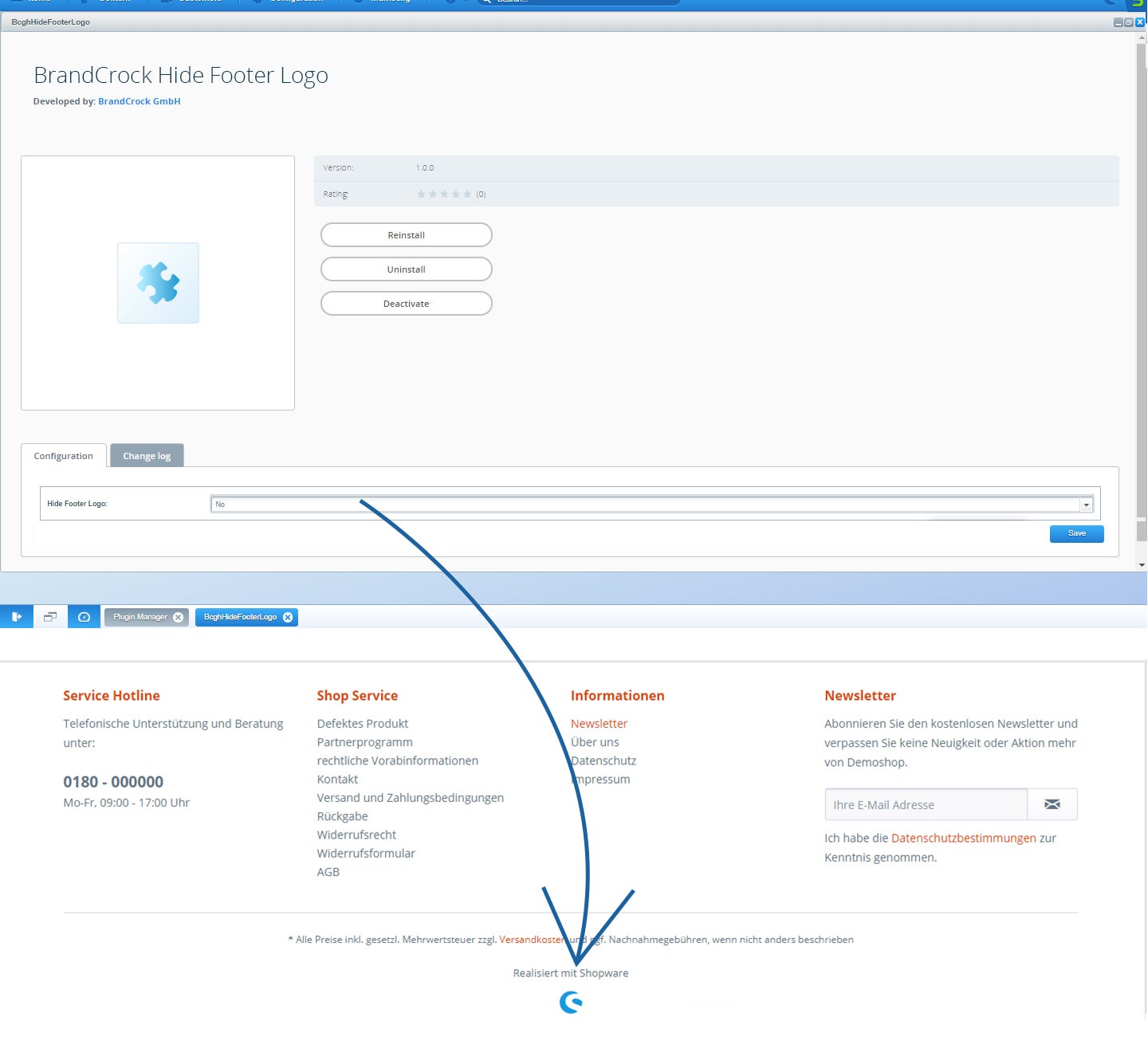
Task: Open Versand und Zahlungsbedingungen link
Action: (x=411, y=797)
